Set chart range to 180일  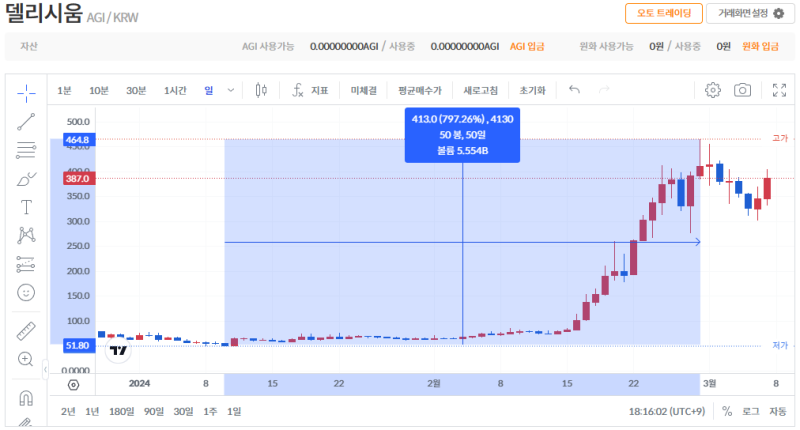(121, 411)
